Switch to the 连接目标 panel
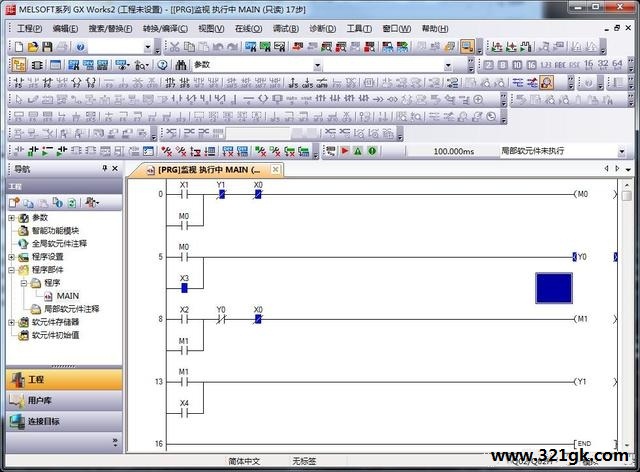Viewport: 640px width, 472px height. coord(63,421)
